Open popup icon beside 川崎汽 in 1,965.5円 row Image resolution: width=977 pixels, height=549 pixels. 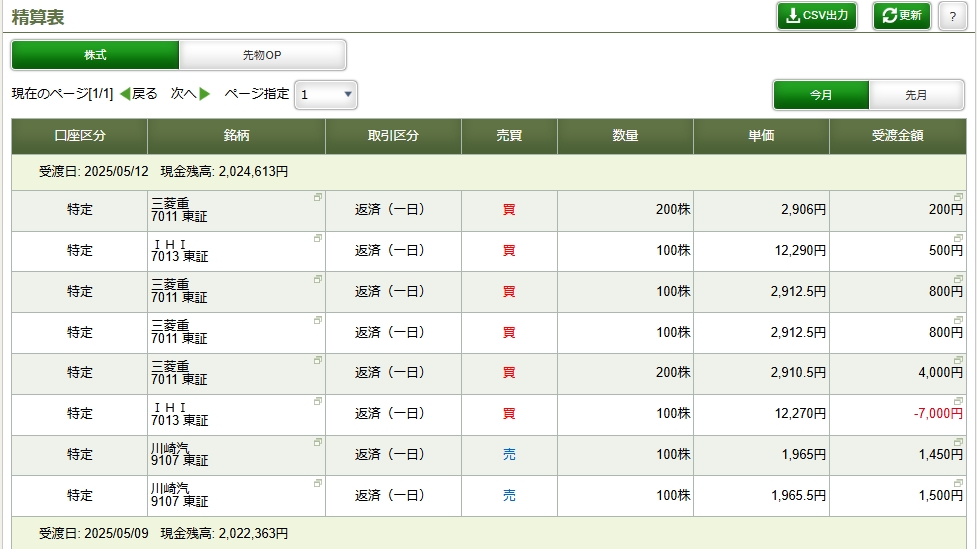coord(318,483)
